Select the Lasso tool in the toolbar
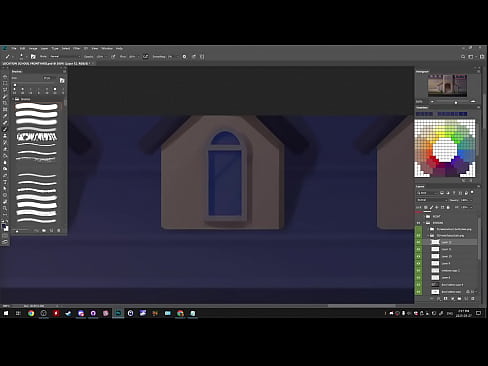The image size is (488, 366). [x=5, y=90]
